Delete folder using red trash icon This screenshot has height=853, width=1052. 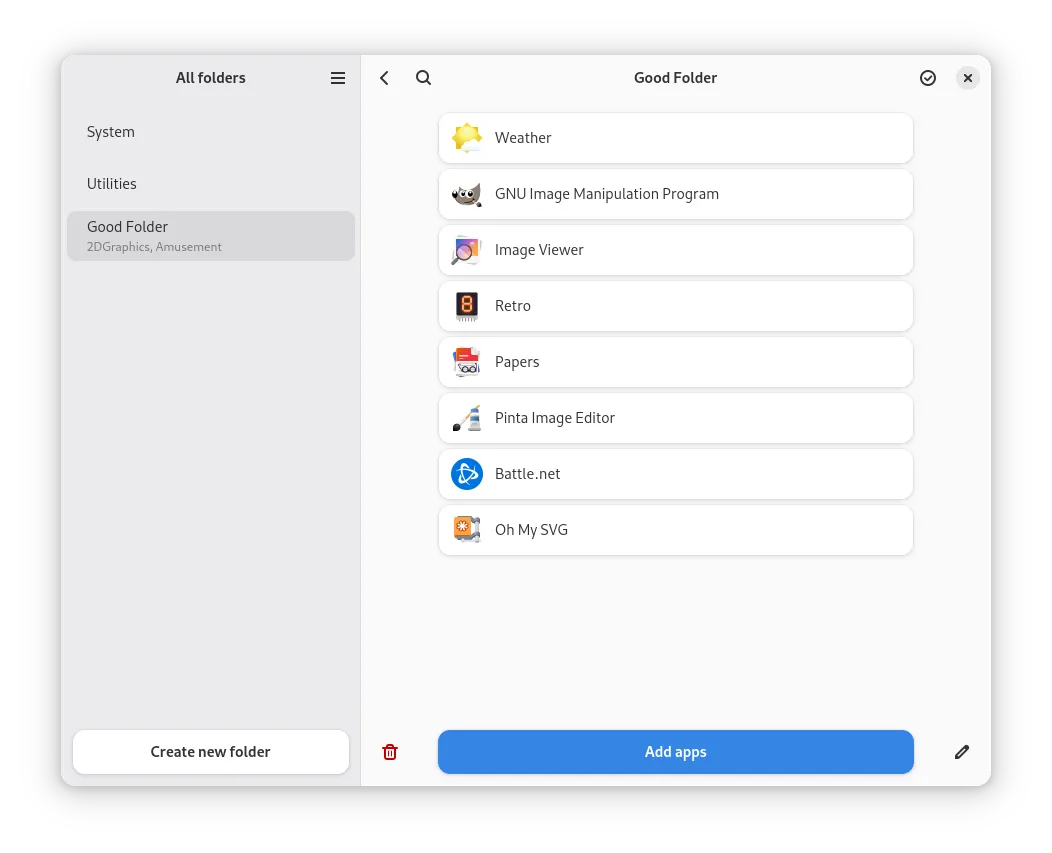pyautogui.click(x=390, y=752)
